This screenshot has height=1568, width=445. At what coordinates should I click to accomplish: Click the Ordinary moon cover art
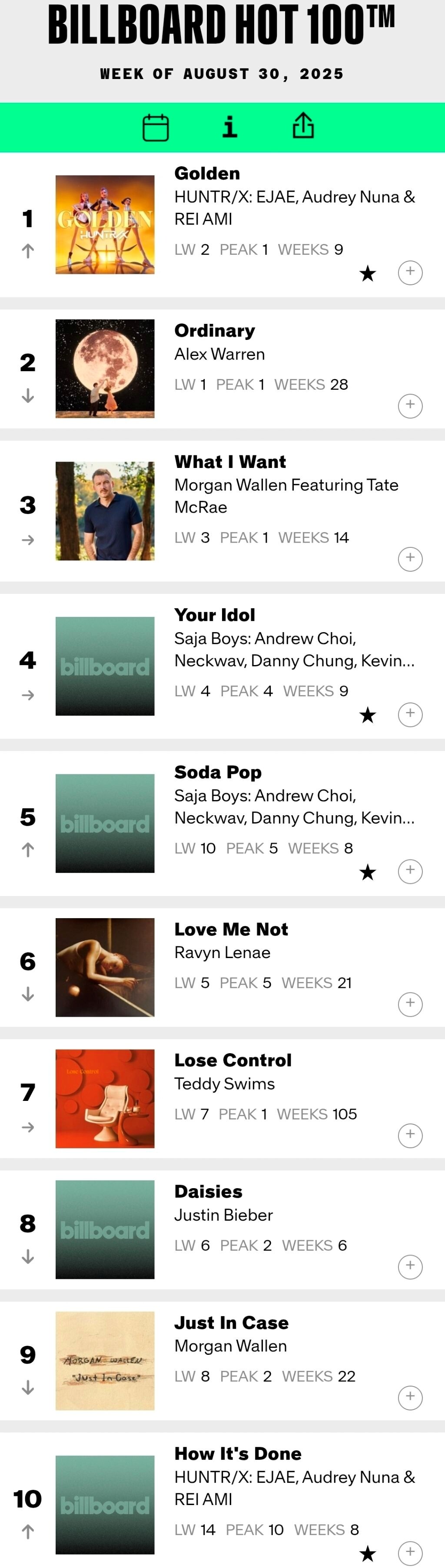click(x=105, y=368)
